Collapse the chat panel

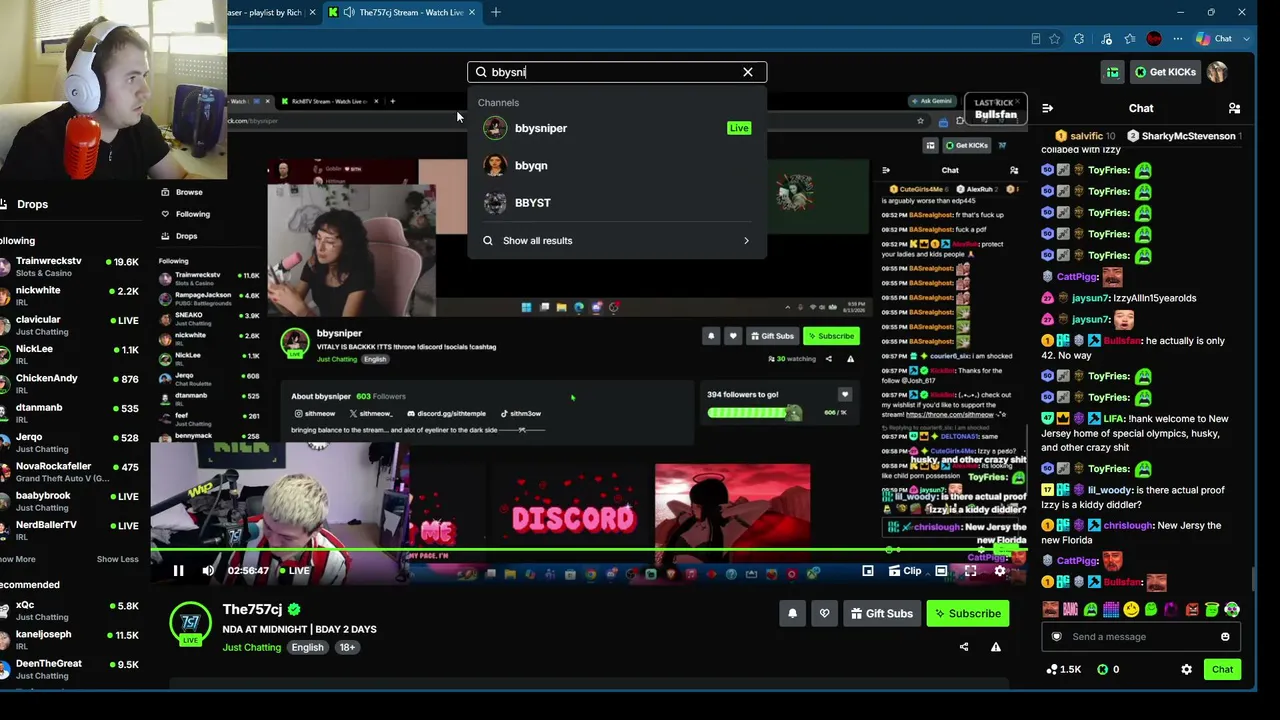coord(1047,108)
